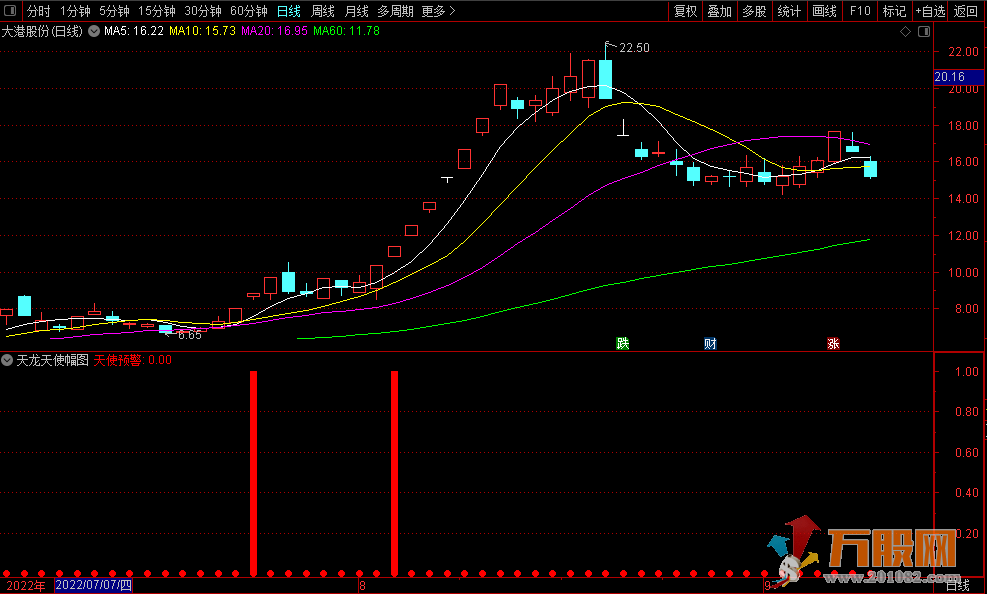Switch to 分时 intraday view
Viewport: 987px width, 594px height.
(38, 11)
